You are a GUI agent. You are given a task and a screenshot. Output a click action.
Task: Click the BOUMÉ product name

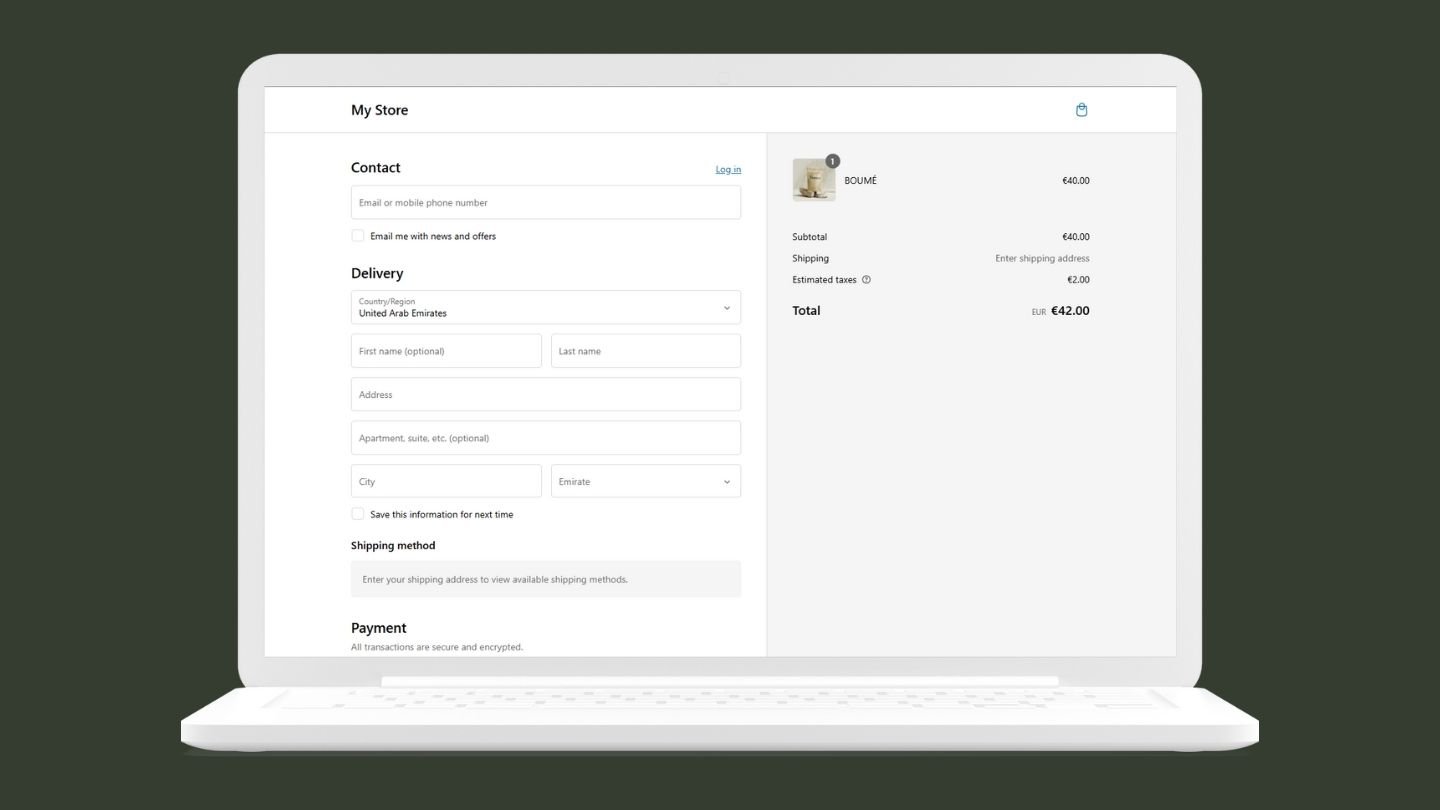pos(860,181)
